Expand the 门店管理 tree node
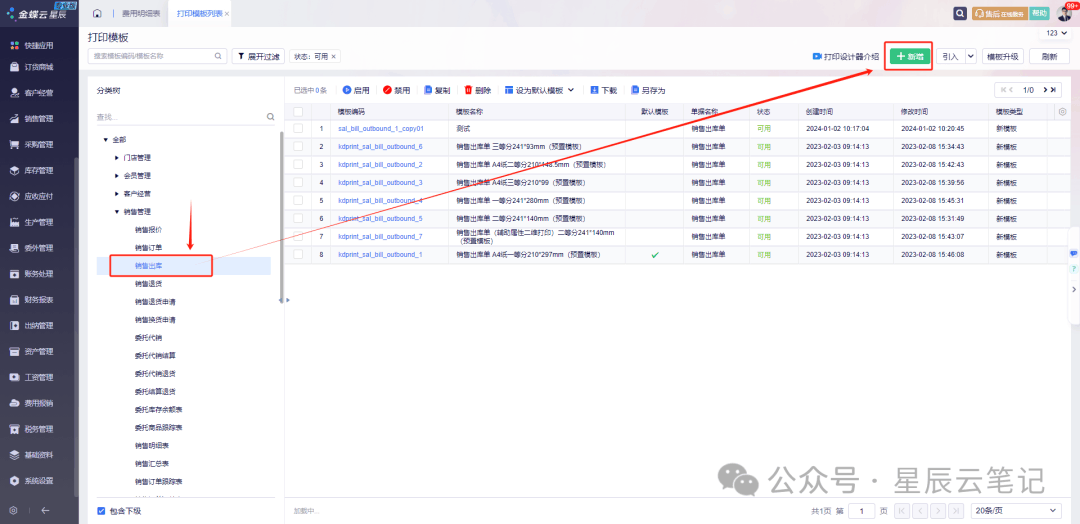1080x524 pixels. coord(117,158)
